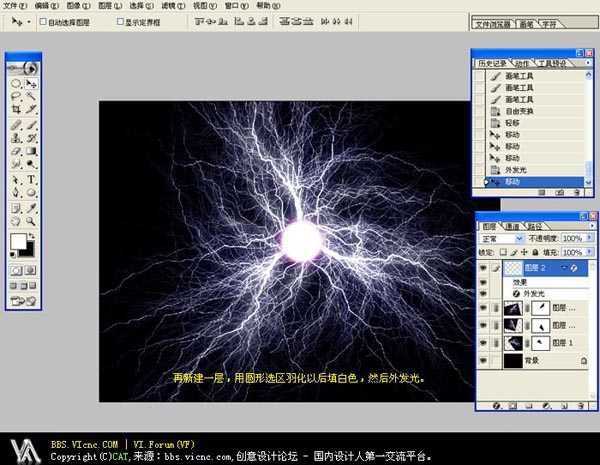Click the foreground color swatch

18,242
